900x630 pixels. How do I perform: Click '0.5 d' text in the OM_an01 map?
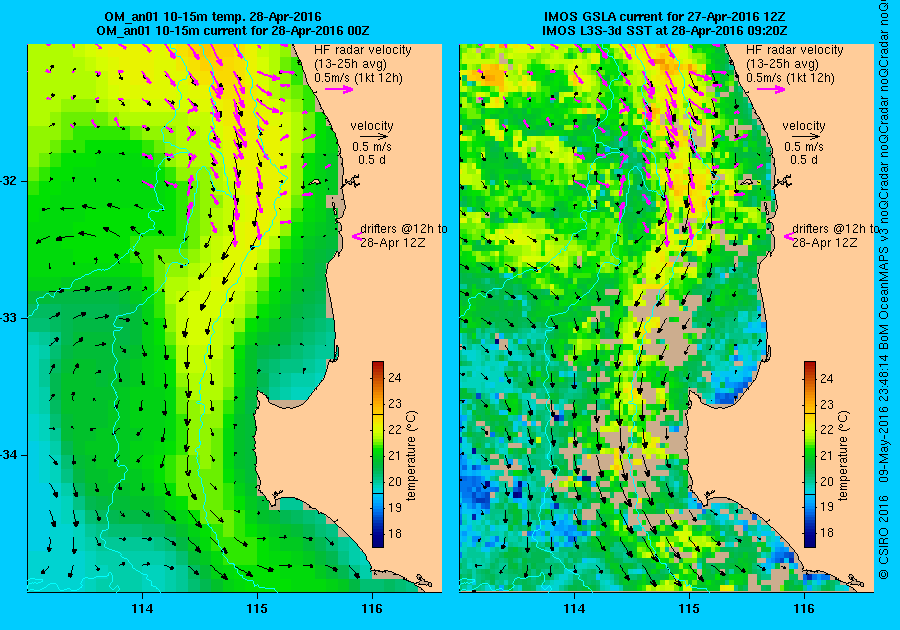(372, 160)
